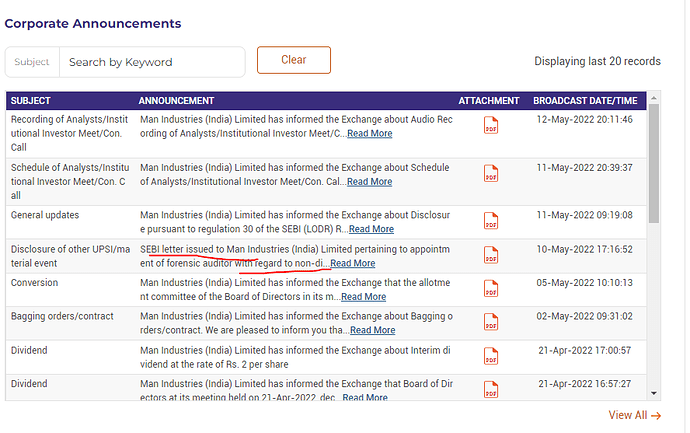
Task: Click the ATTACHMENT column header
Action: [x=488, y=101]
